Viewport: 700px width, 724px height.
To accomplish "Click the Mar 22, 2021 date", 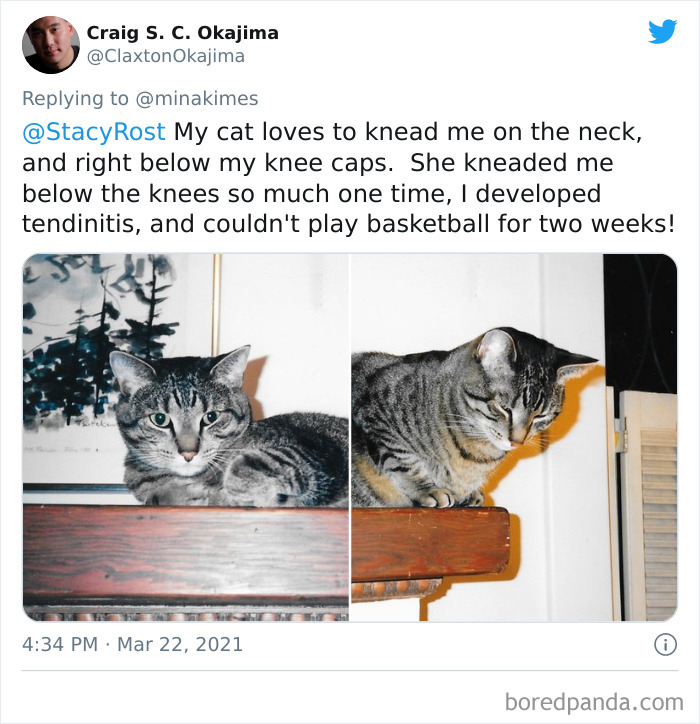I will tap(180, 645).
